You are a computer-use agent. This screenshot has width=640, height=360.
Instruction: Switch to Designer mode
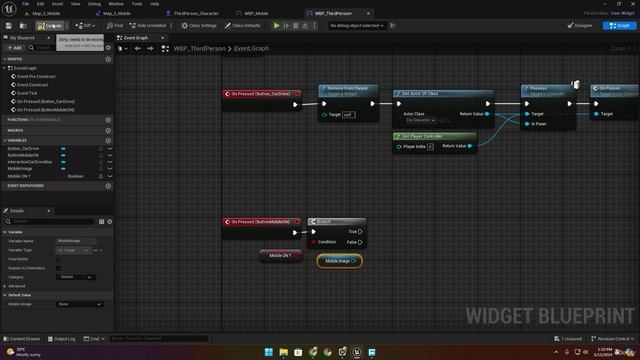(x=580, y=26)
